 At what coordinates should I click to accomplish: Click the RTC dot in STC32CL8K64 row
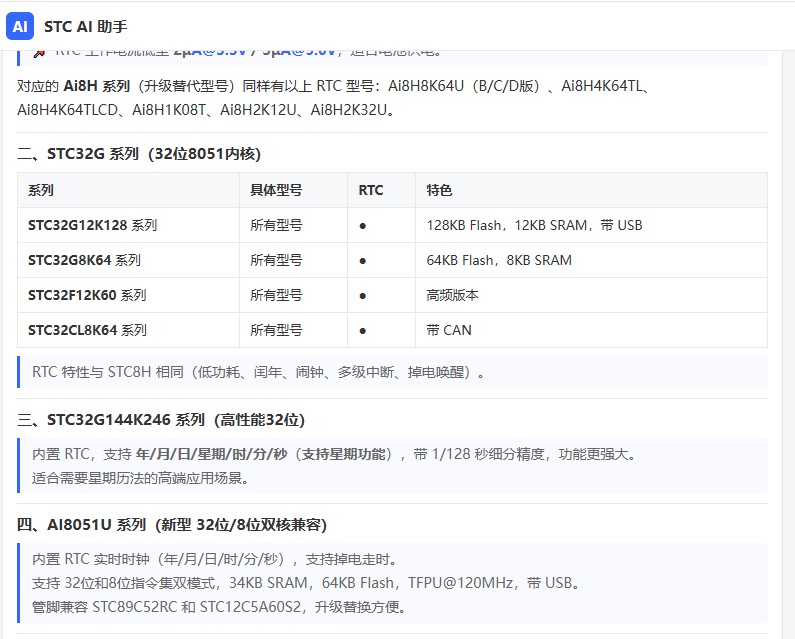(x=363, y=331)
